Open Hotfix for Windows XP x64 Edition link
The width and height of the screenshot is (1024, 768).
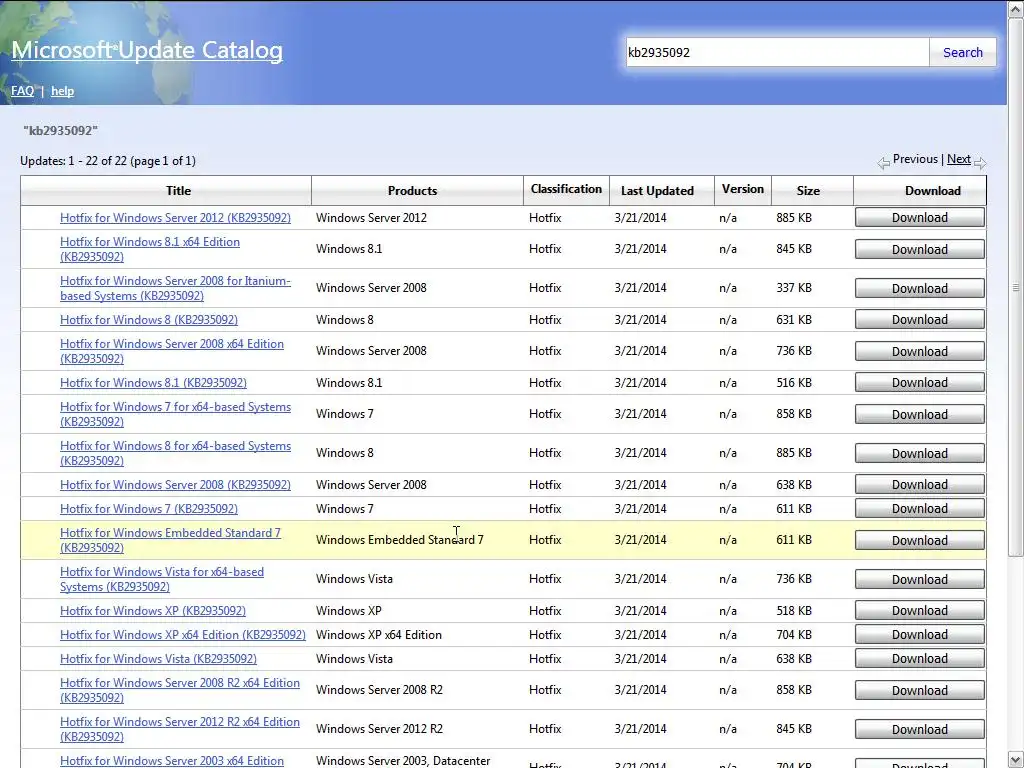point(183,635)
